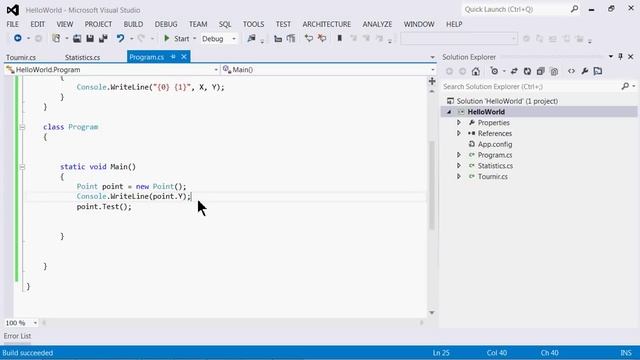
Task: Open the Error List panel tab
Action: (x=17, y=336)
